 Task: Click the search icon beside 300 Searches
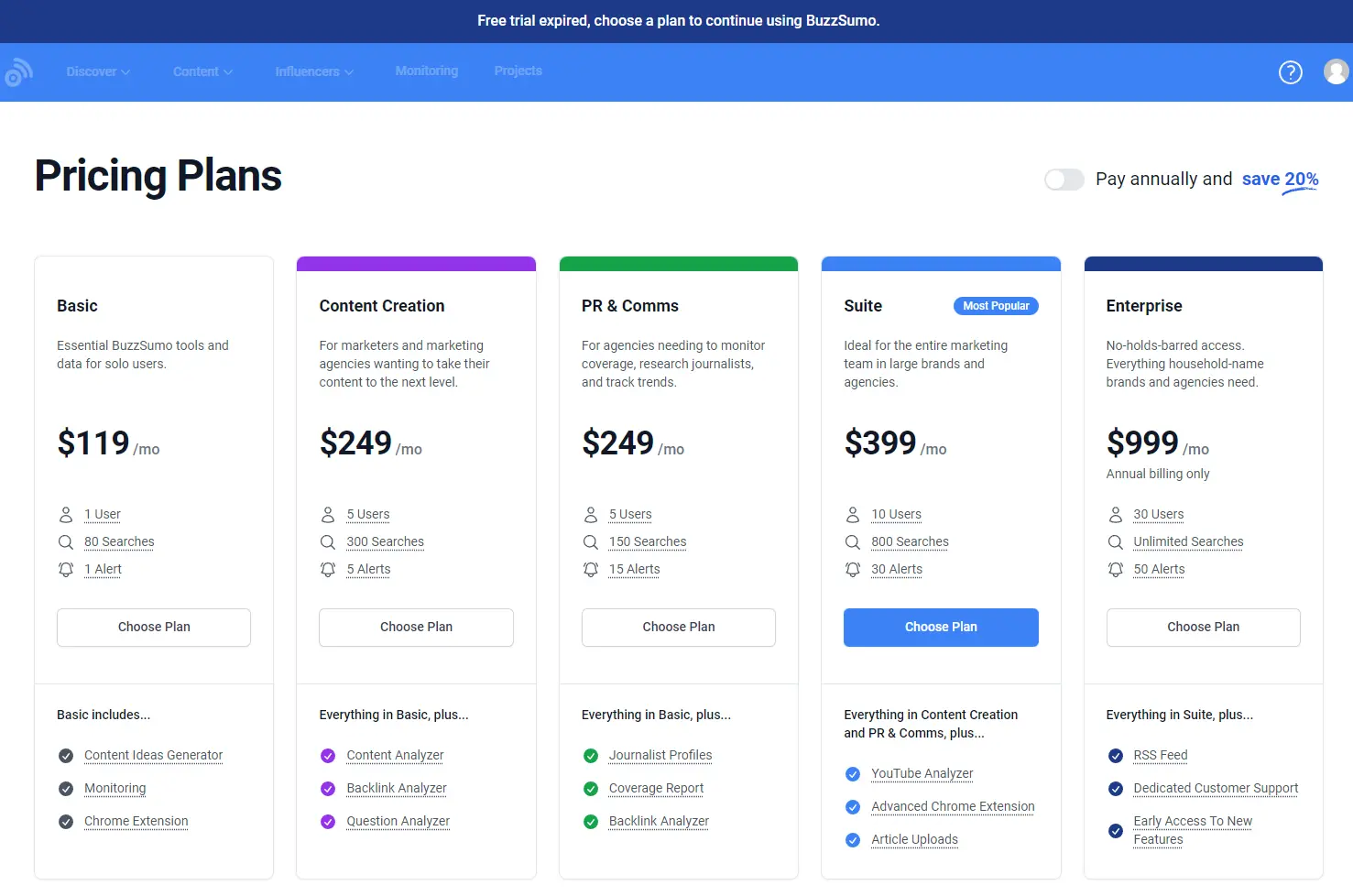click(x=328, y=541)
